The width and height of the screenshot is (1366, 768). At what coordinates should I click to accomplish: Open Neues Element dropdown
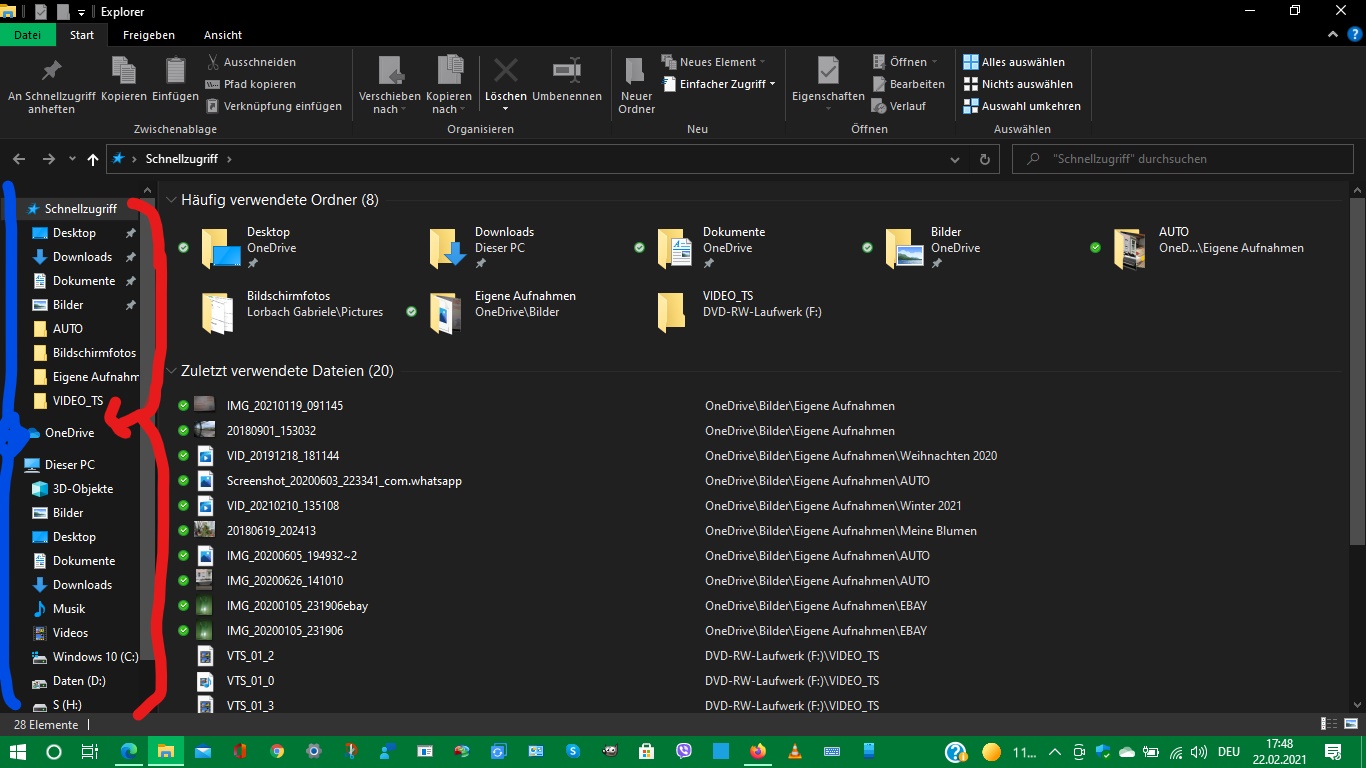pos(713,62)
